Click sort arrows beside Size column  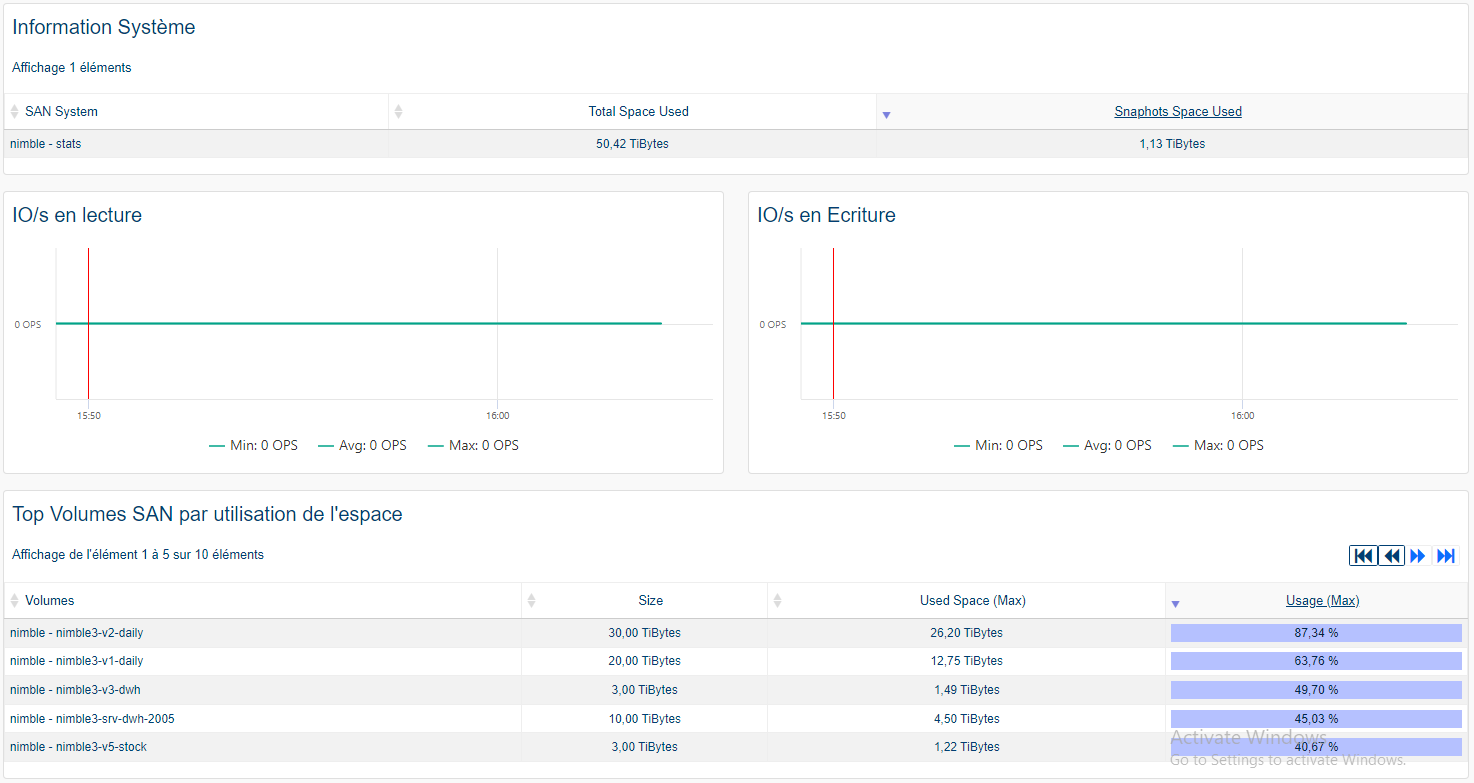(x=531, y=600)
